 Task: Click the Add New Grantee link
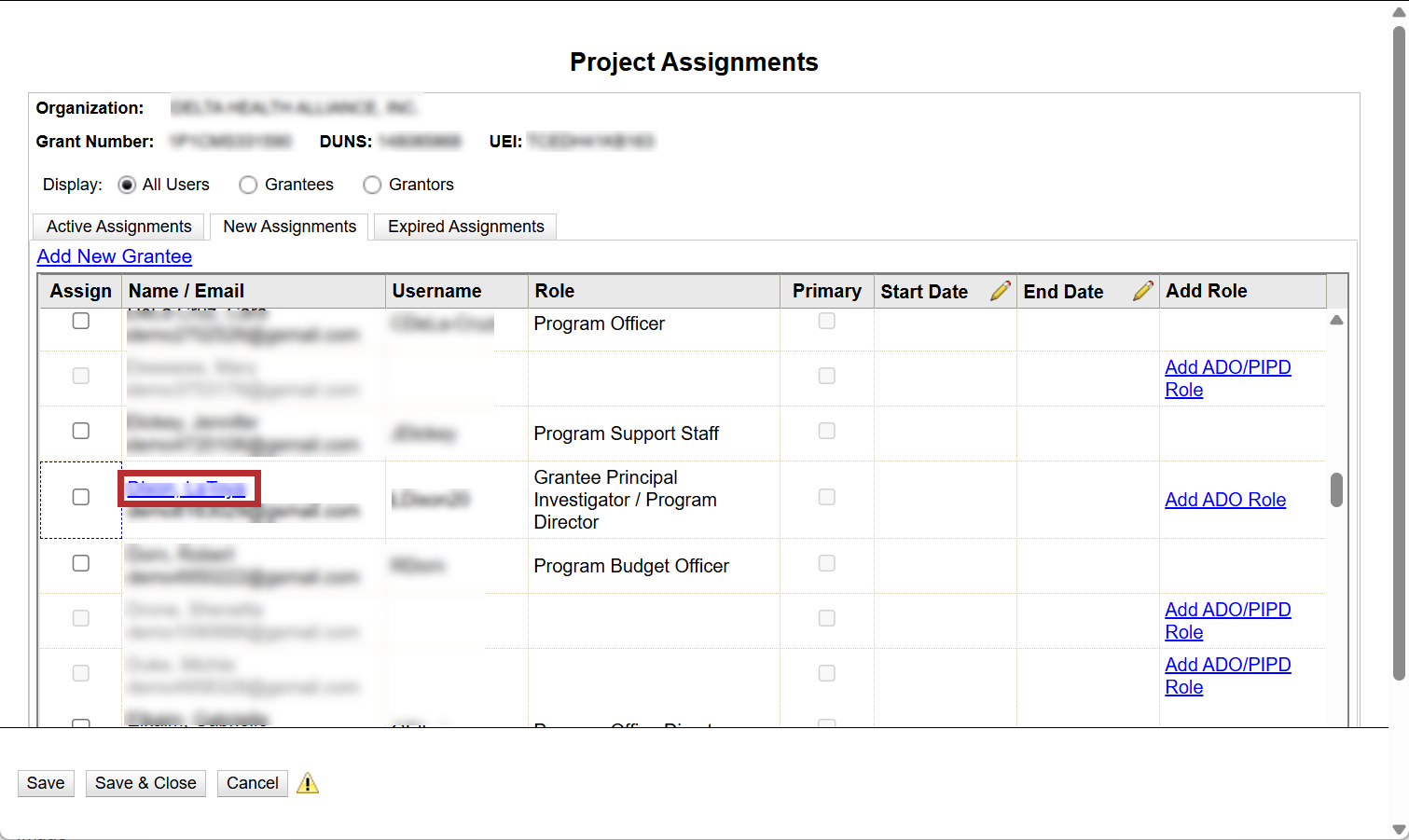pyautogui.click(x=115, y=256)
